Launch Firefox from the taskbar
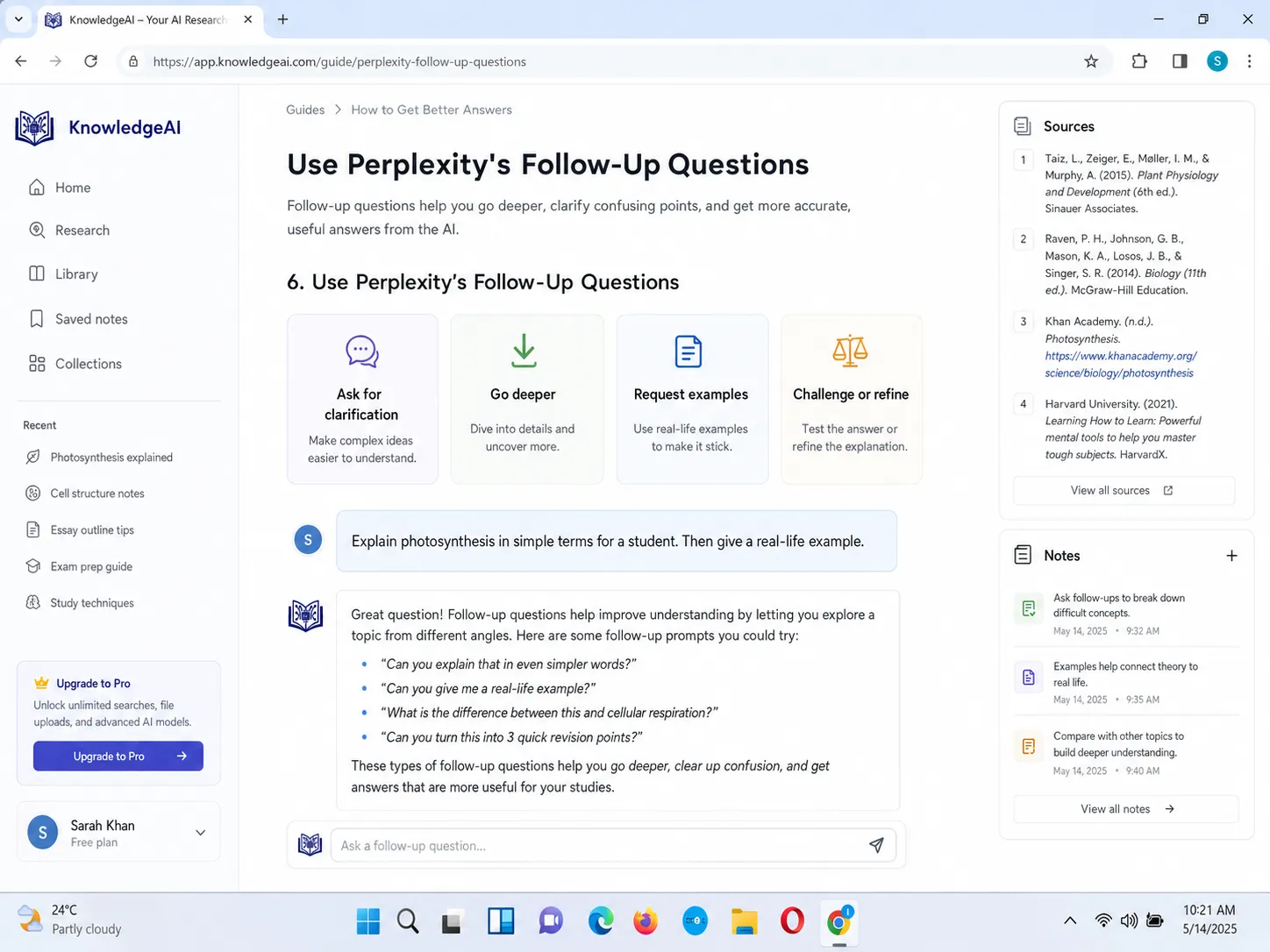The image size is (1270, 952). pyautogui.click(x=646, y=921)
